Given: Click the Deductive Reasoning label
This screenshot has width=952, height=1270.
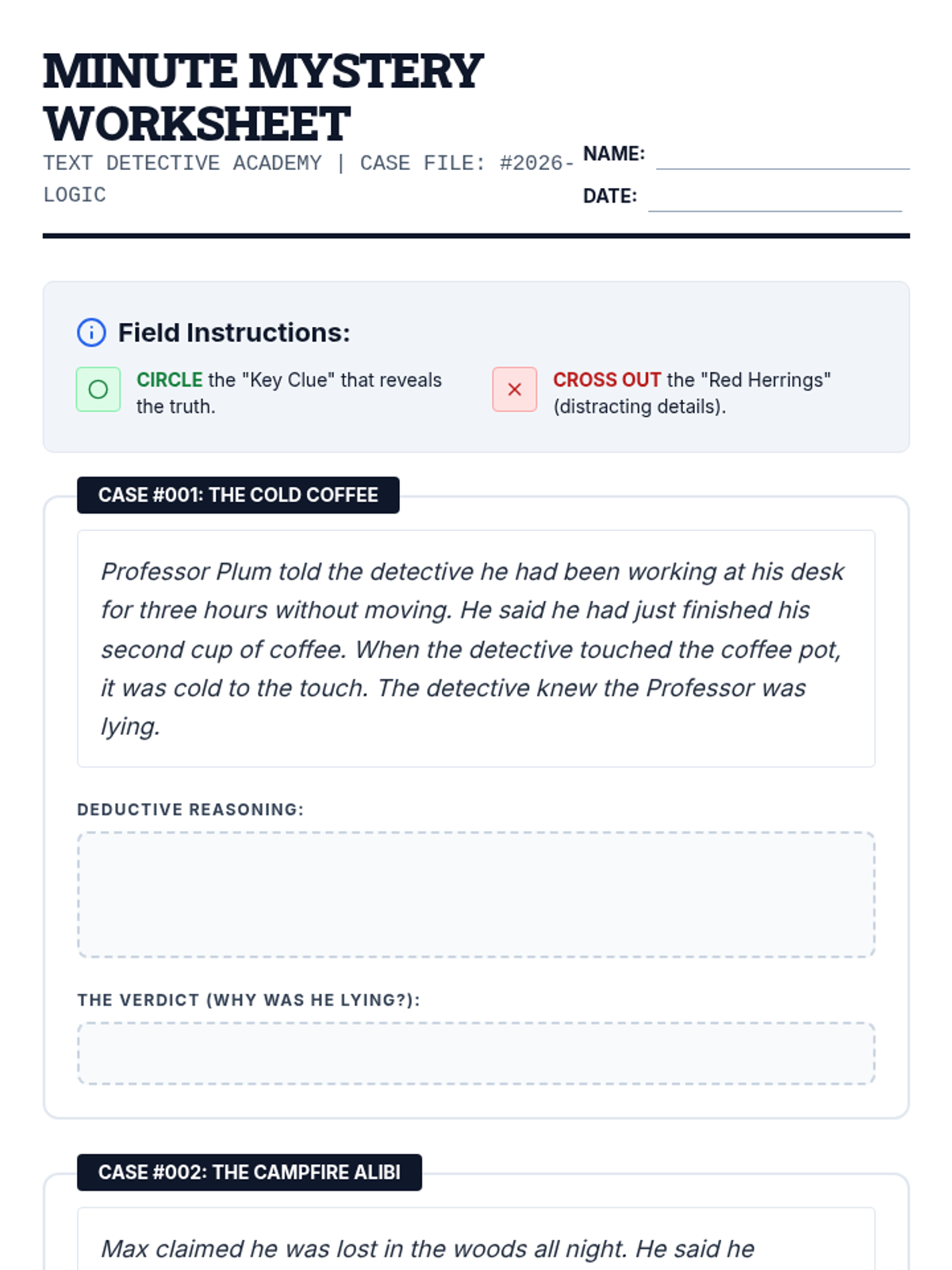Looking at the screenshot, I should click(190, 810).
